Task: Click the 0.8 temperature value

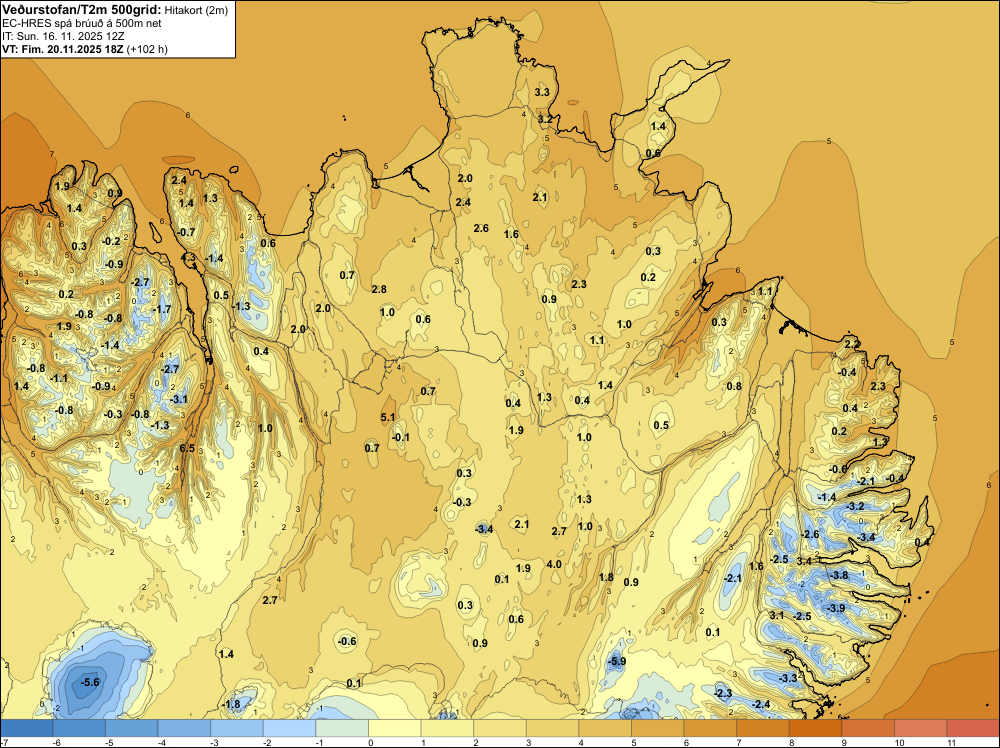Action: [x=734, y=386]
